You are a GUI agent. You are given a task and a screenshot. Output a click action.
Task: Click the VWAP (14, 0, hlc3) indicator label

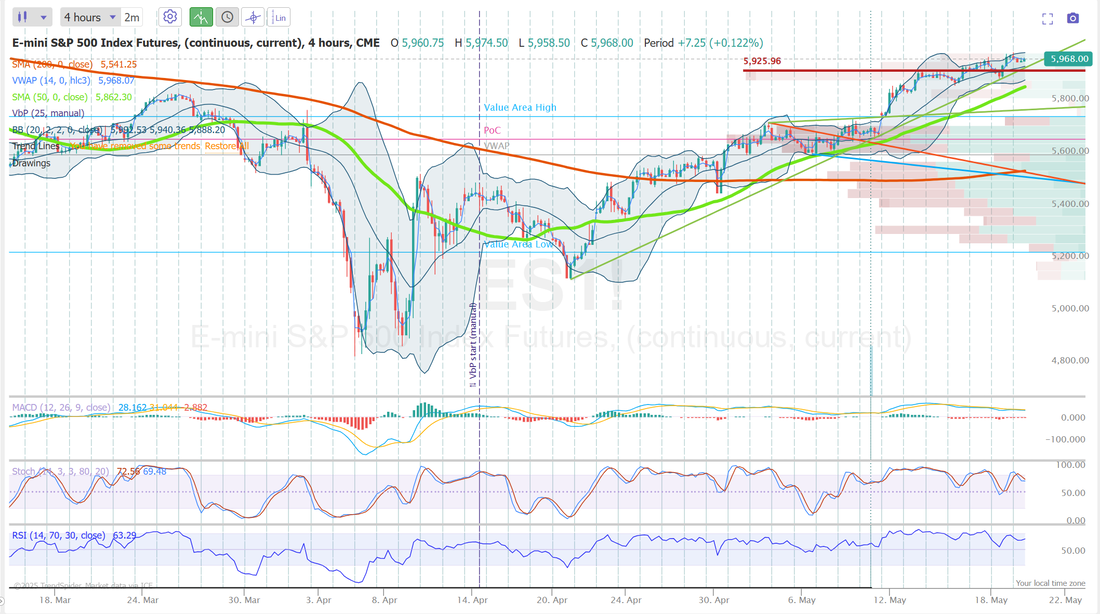[x=51, y=81]
